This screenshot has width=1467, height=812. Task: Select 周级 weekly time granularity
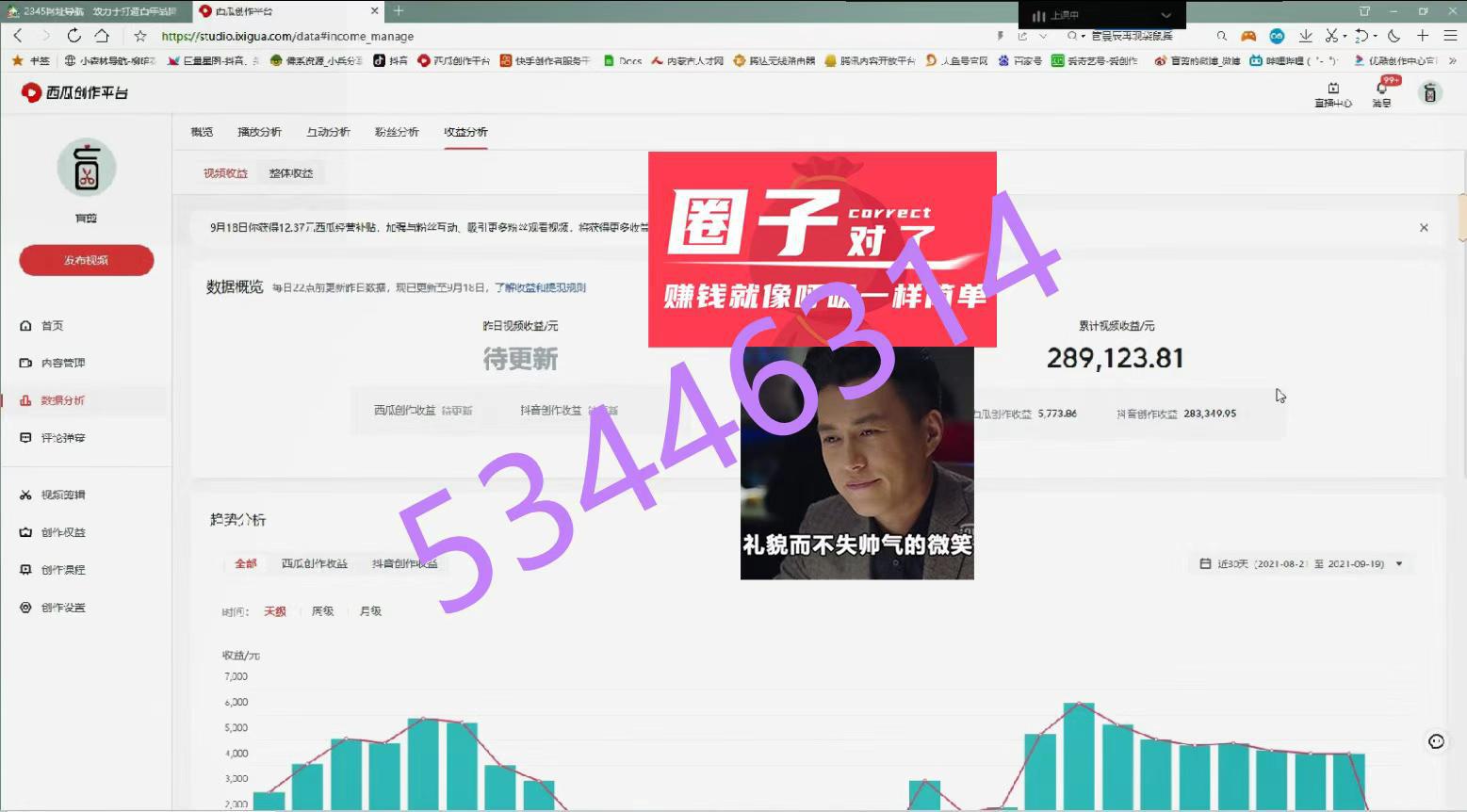point(322,611)
